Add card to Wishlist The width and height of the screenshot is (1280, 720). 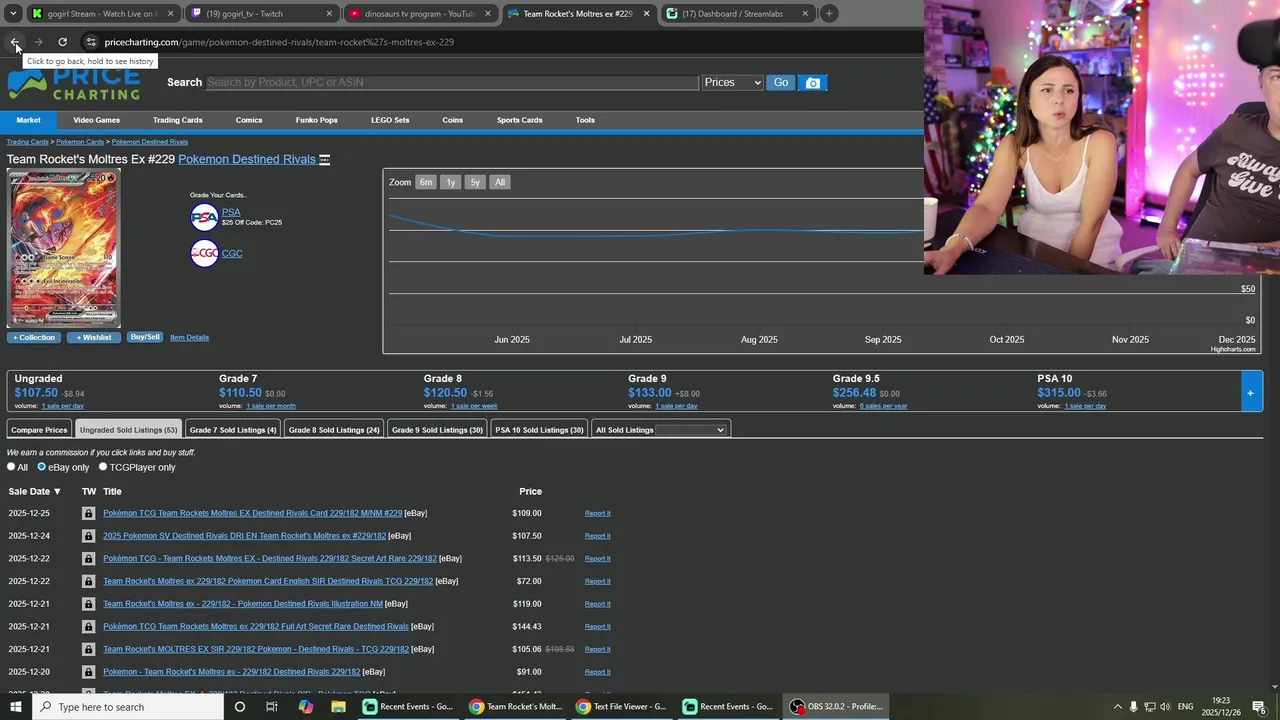click(x=94, y=337)
